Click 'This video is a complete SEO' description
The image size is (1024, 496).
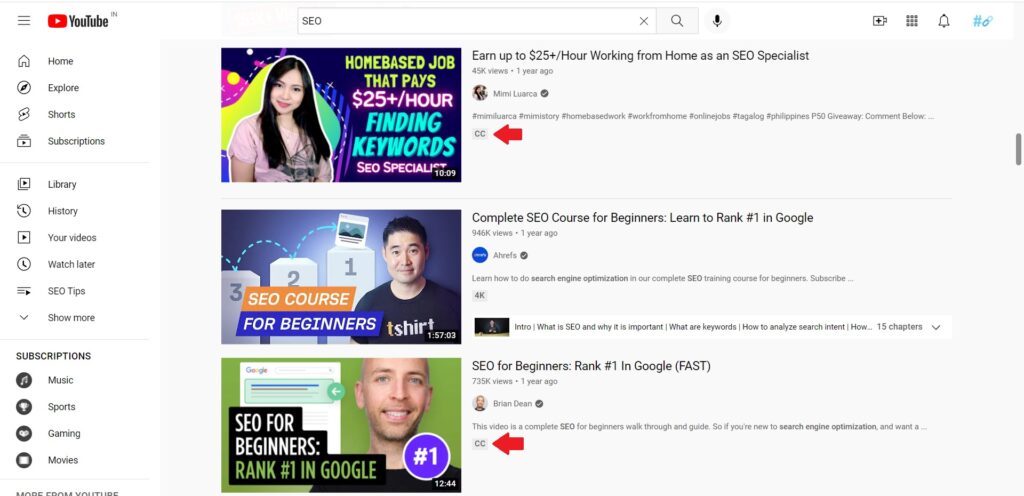point(699,427)
